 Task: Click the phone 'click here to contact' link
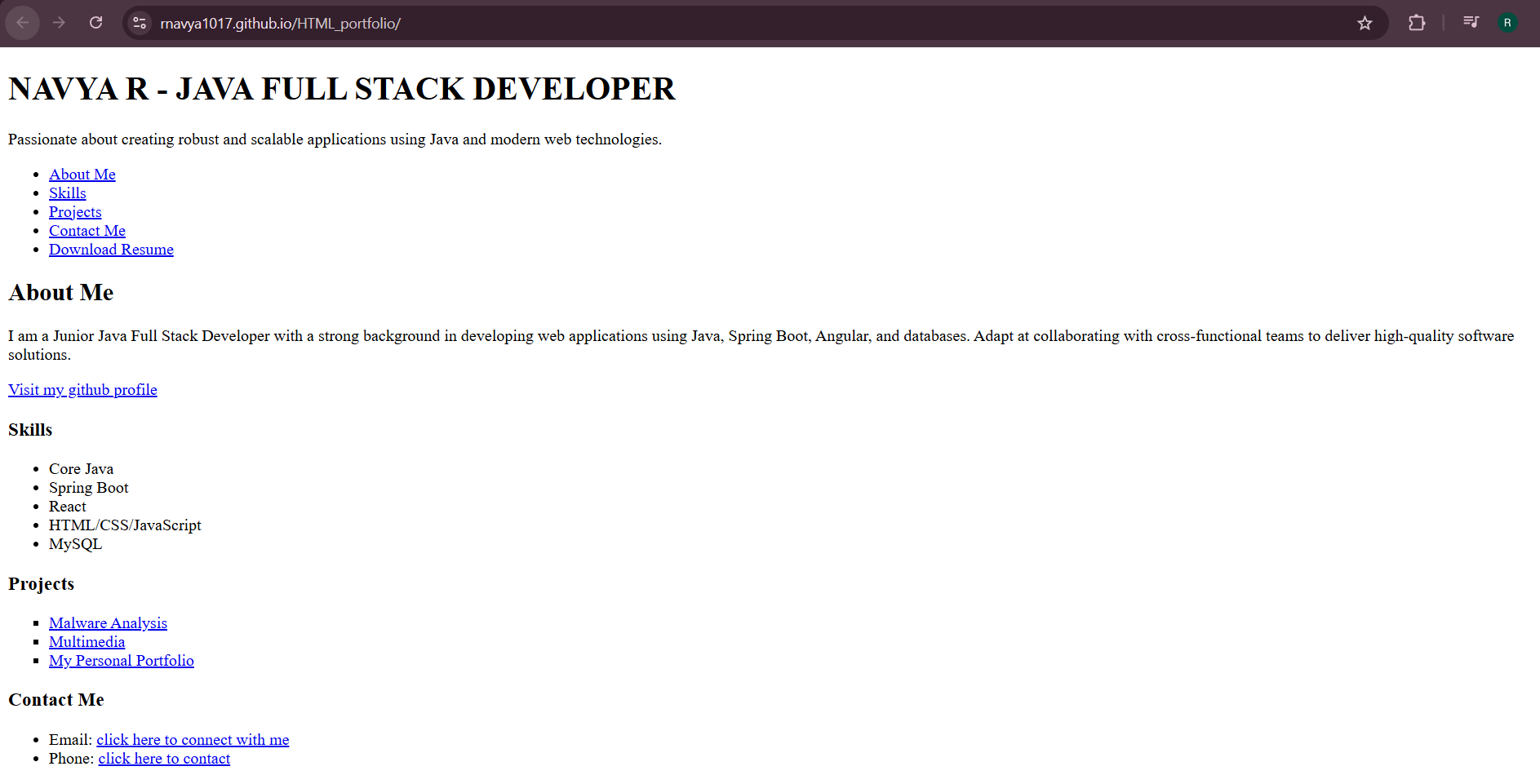click(x=164, y=759)
